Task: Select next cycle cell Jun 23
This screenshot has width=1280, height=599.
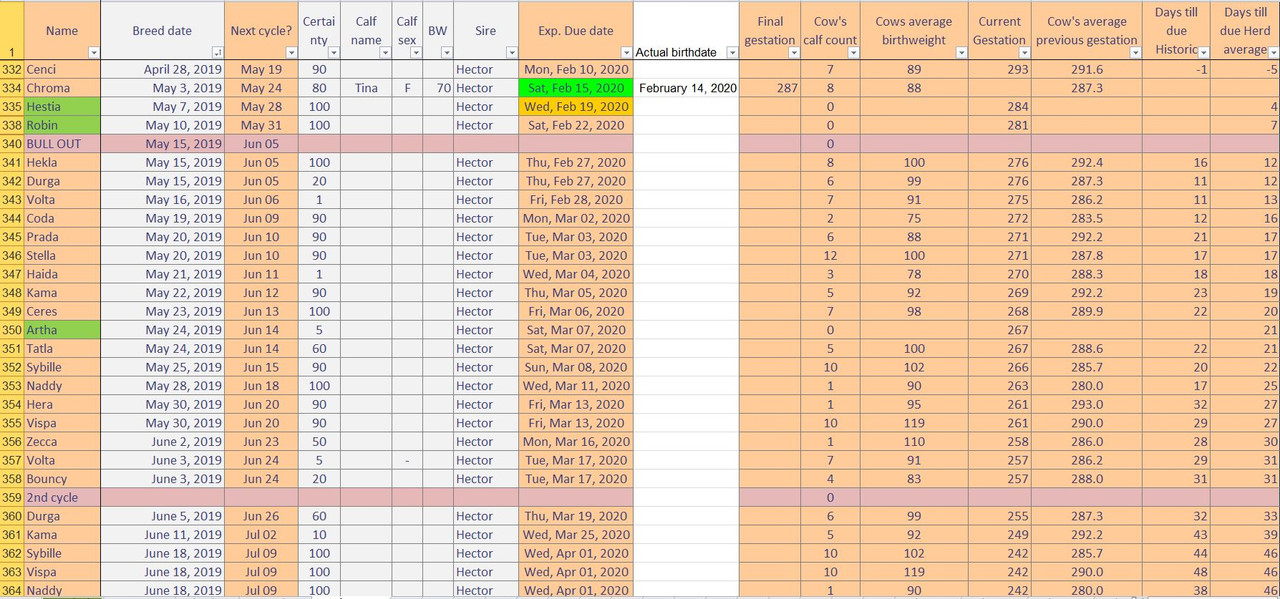Action: 262,442
